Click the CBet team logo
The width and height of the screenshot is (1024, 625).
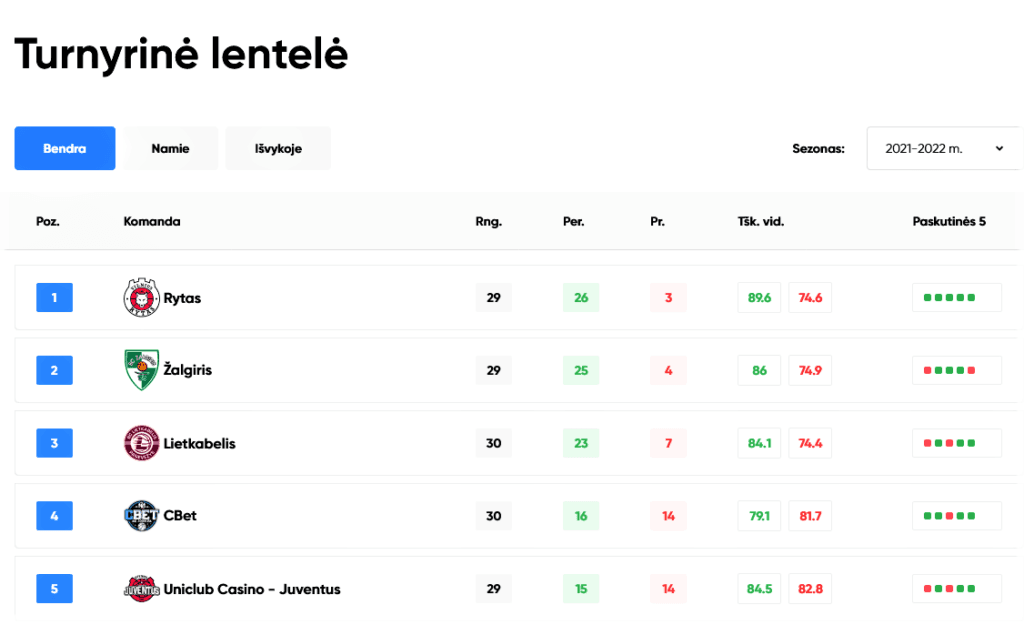click(x=141, y=515)
